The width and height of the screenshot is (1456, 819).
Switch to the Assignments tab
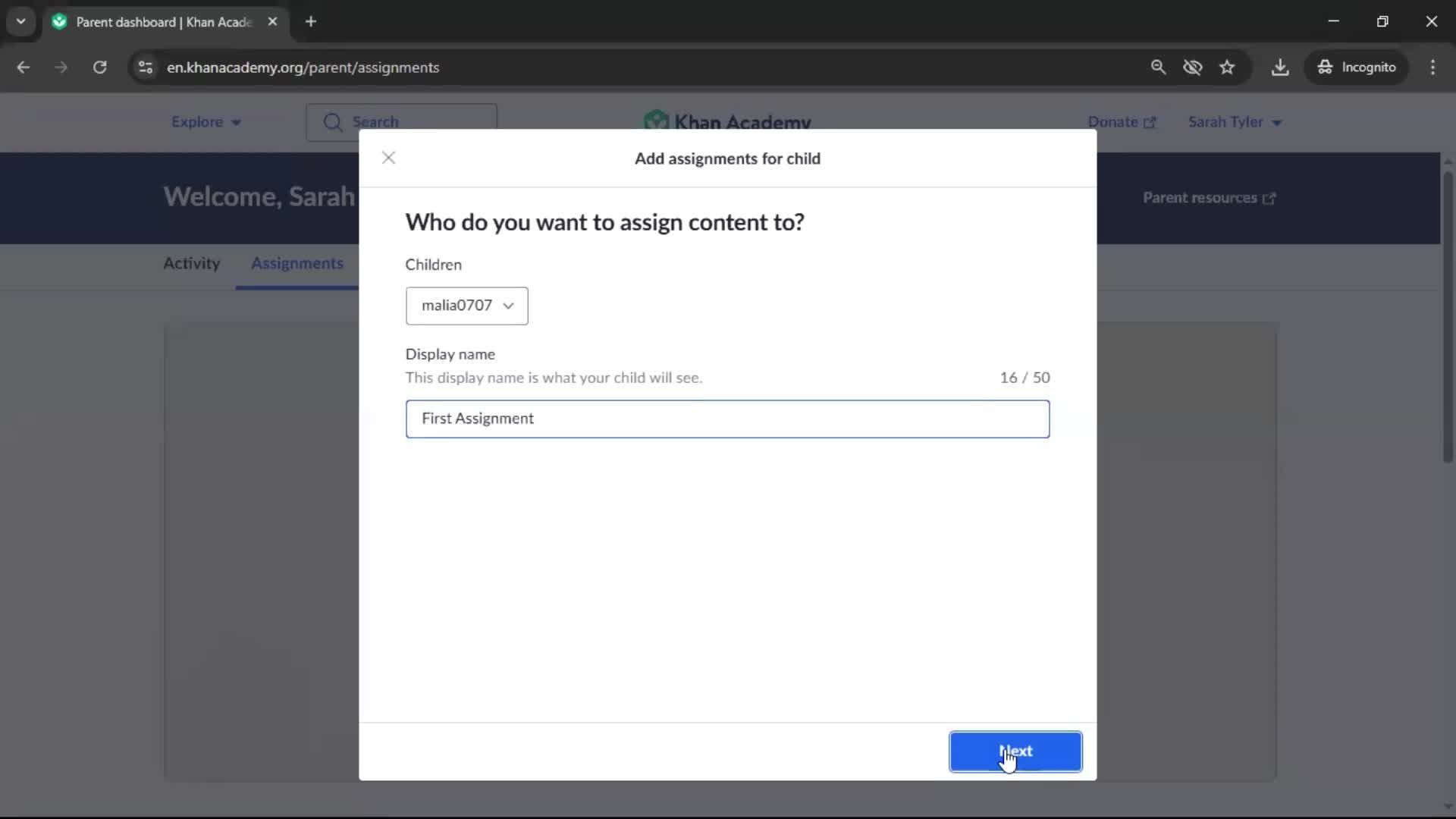297,263
